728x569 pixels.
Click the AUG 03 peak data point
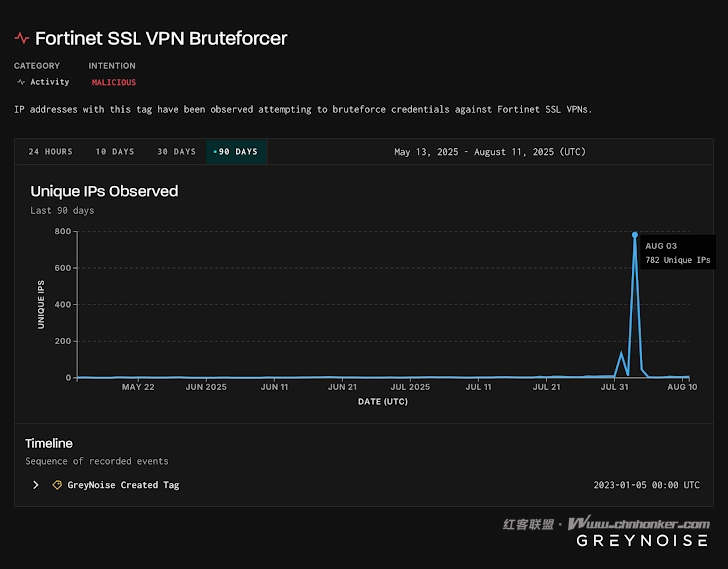[x=635, y=235]
